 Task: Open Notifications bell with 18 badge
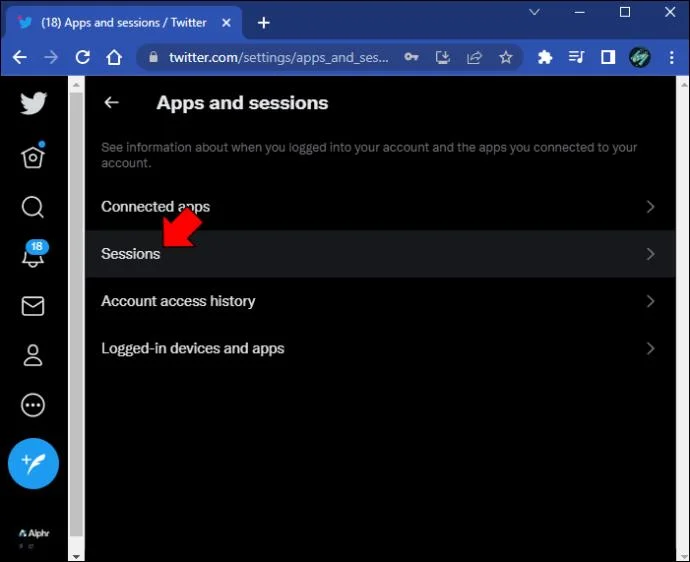(34, 254)
